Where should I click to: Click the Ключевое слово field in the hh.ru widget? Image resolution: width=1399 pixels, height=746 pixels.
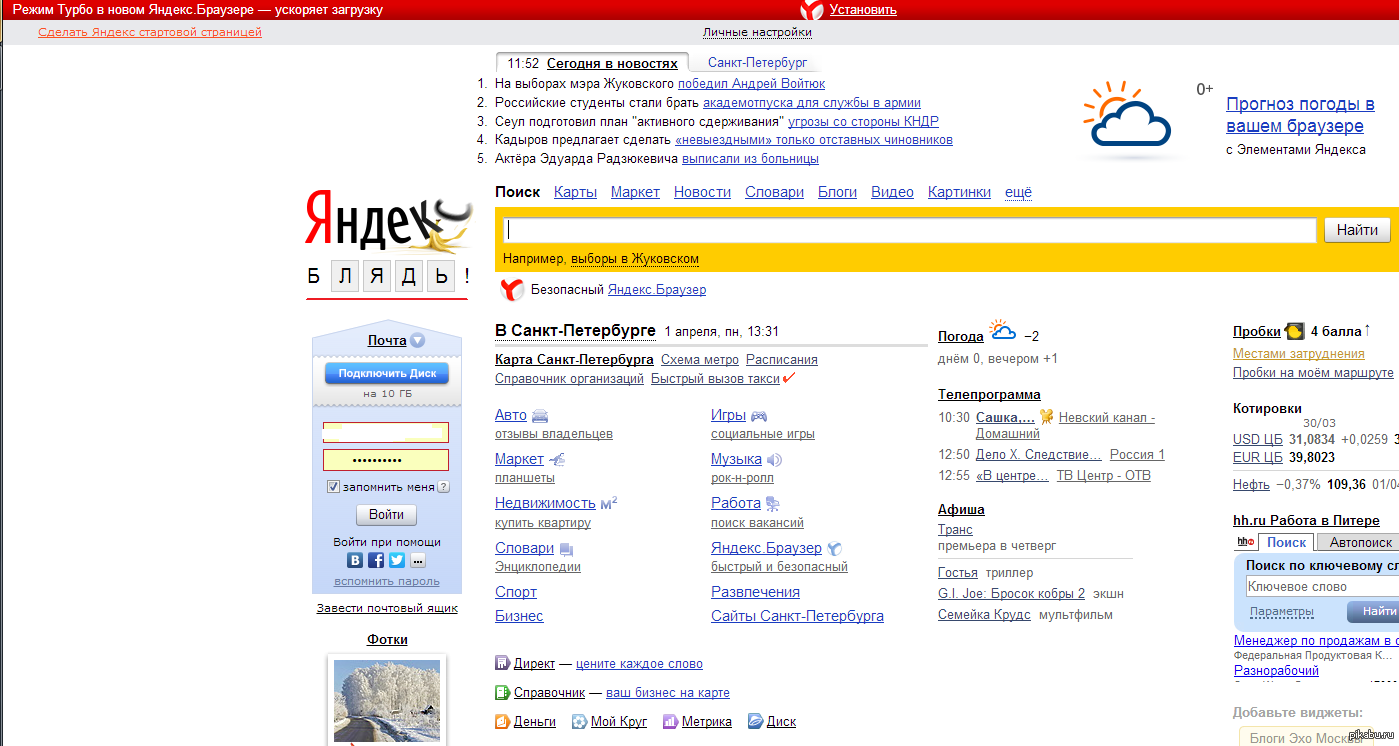point(1322,587)
